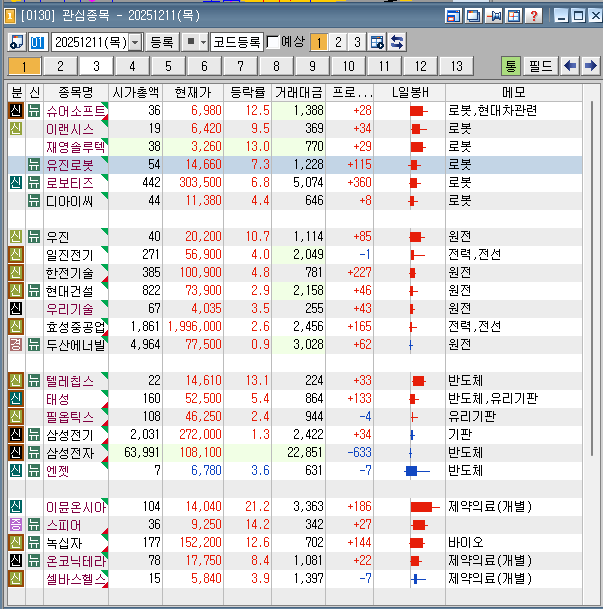The width and height of the screenshot is (603, 609).
Task: Click the 경 badge in 두산에너빌 row
Action: click(16, 345)
